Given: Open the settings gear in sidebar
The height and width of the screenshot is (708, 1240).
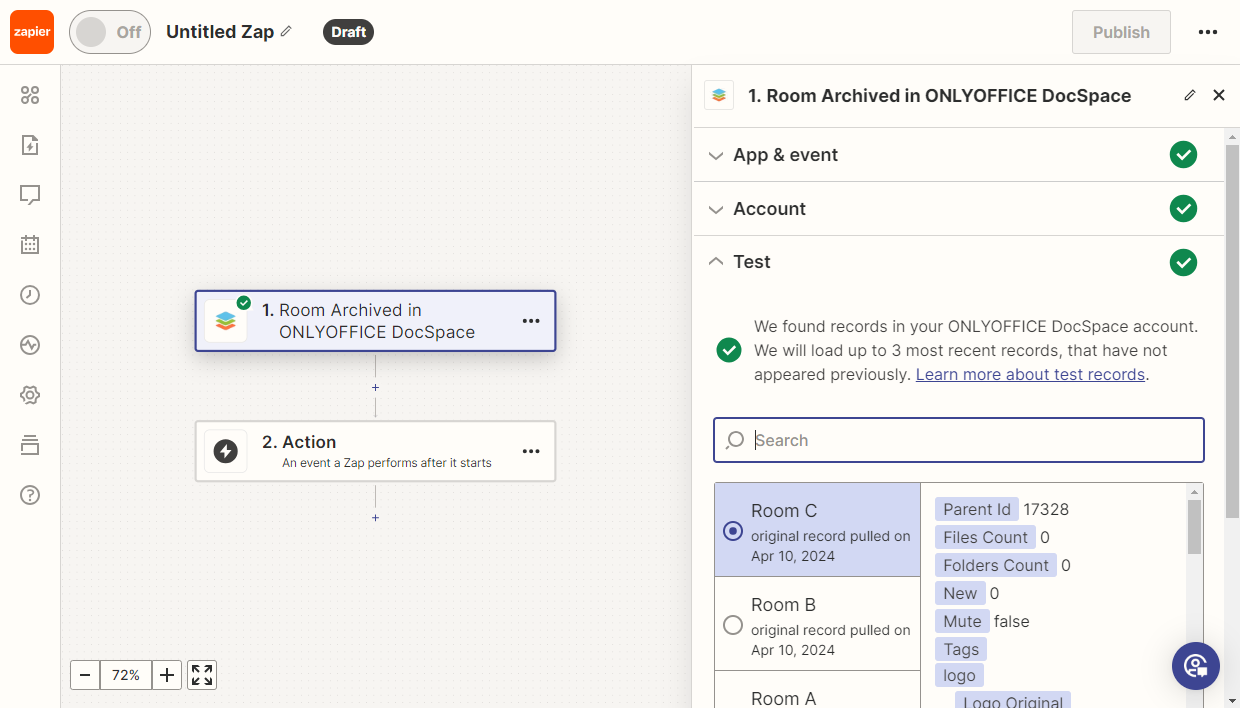Looking at the screenshot, I should point(30,395).
